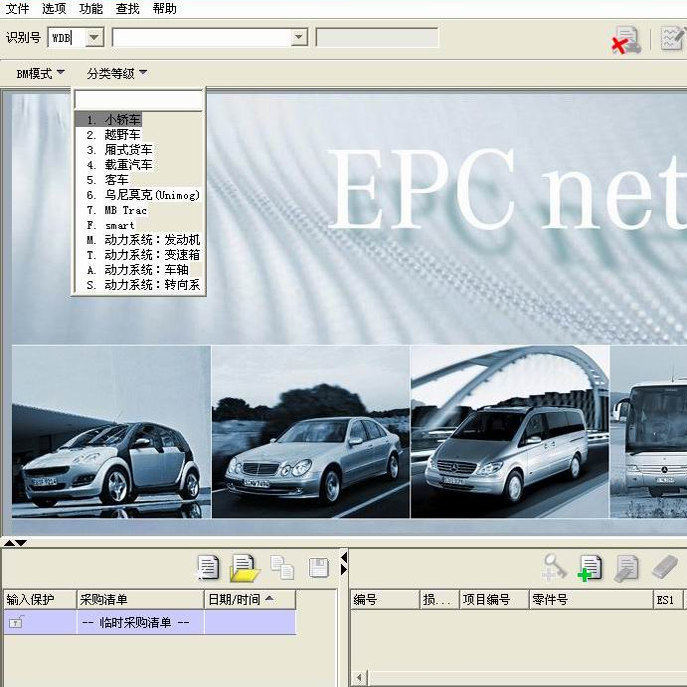Sort by 日期/时间 column header
The width and height of the screenshot is (687, 687).
(250, 599)
